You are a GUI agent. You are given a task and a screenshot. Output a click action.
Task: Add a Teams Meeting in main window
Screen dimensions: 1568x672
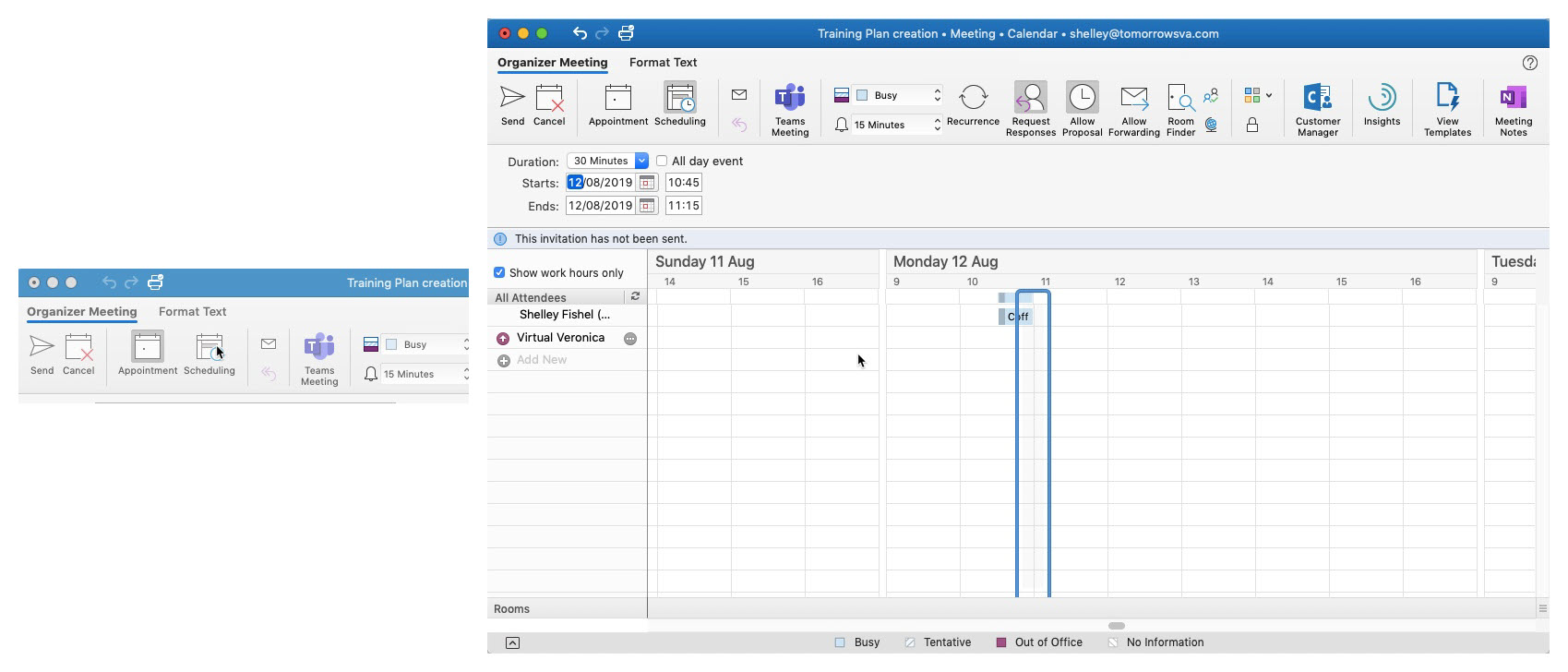pyautogui.click(x=790, y=109)
